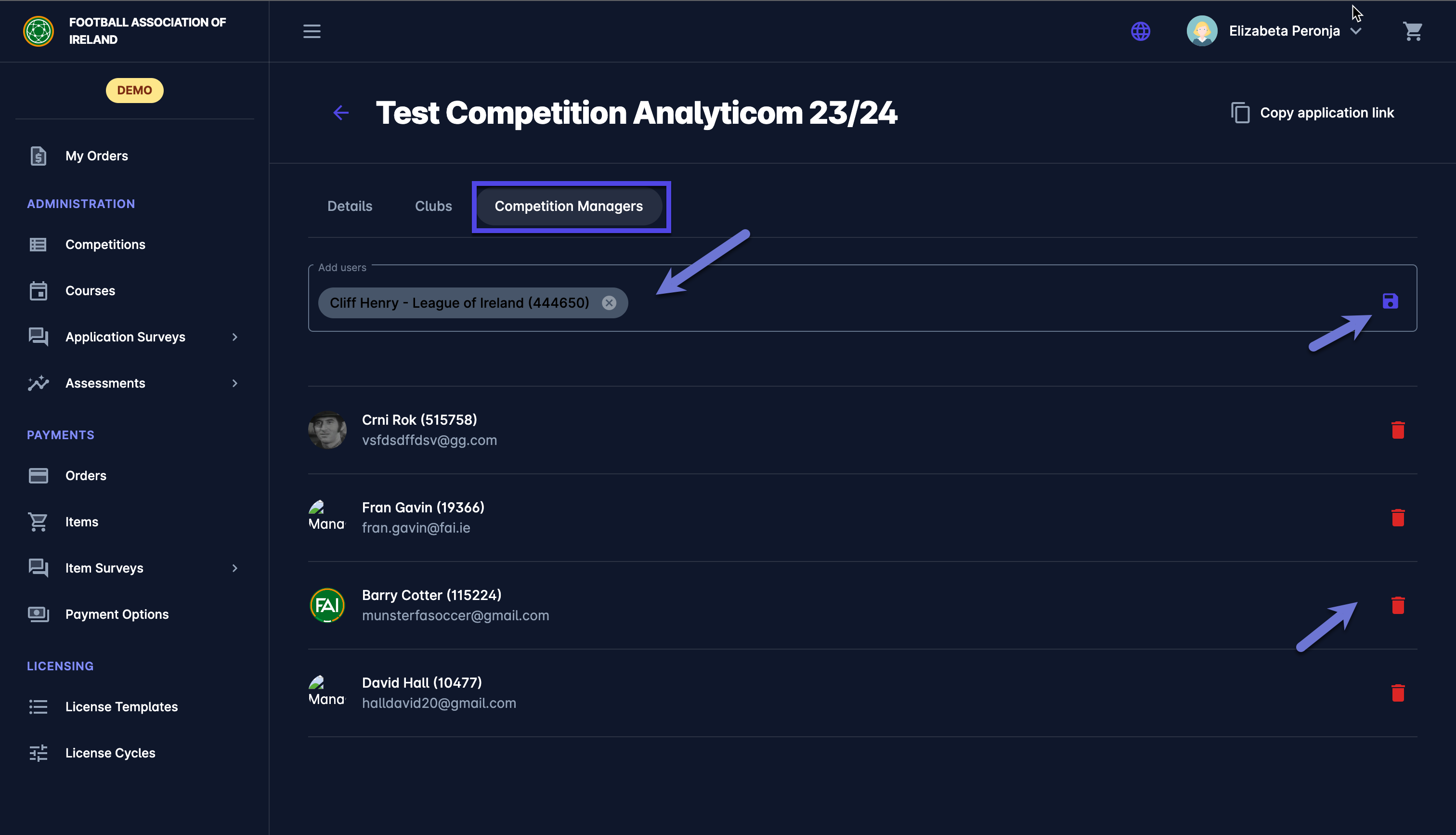Remove Cliff Henry chip from Add users
This screenshot has width=1456, height=835.
point(610,303)
